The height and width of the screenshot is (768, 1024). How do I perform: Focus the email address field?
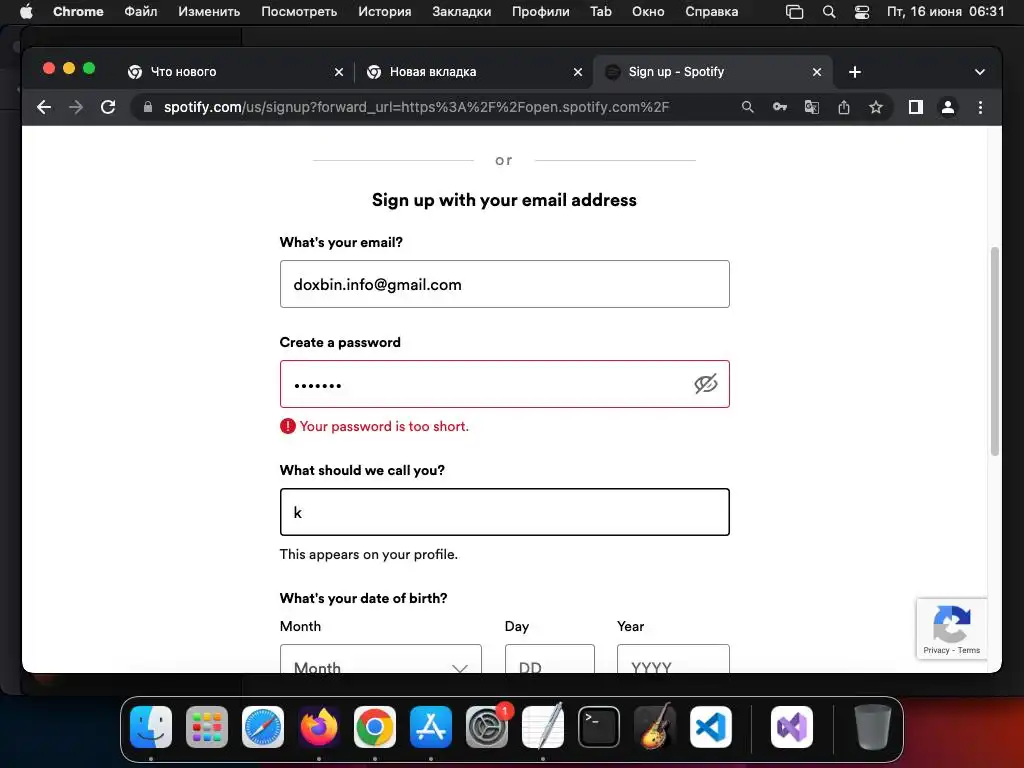(x=504, y=284)
